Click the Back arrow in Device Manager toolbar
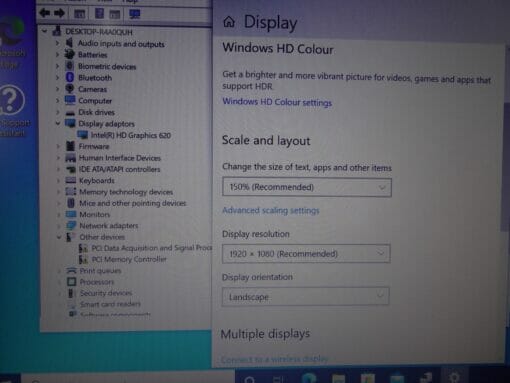Image resolution: width=510 pixels, height=383 pixels. click(x=44, y=13)
